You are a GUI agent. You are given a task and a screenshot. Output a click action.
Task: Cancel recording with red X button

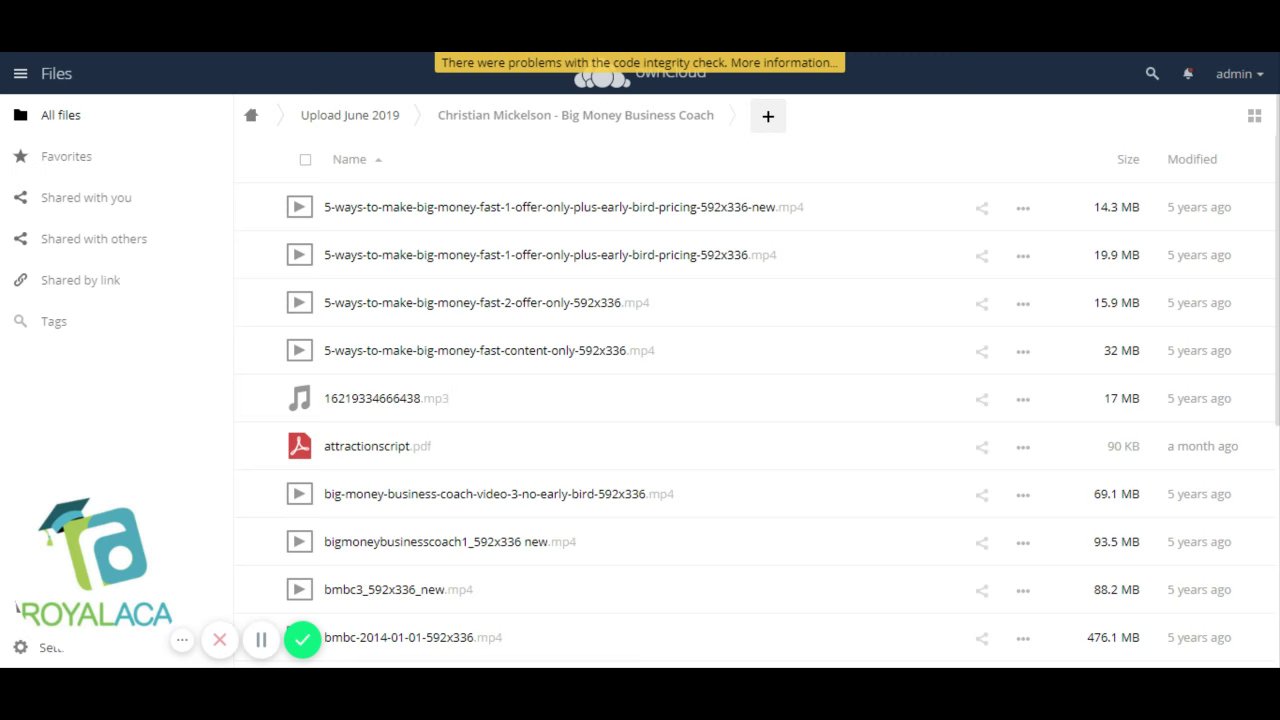[x=220, y=640]
